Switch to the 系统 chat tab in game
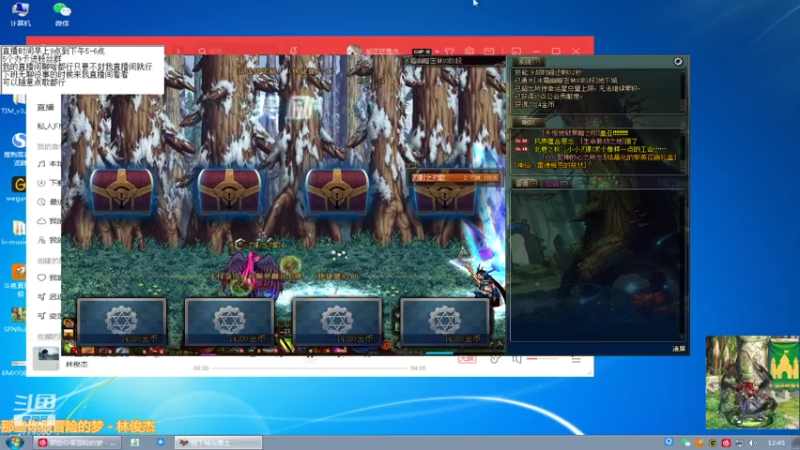This screenshot has width=800, height=450. (x=528, y=62)
